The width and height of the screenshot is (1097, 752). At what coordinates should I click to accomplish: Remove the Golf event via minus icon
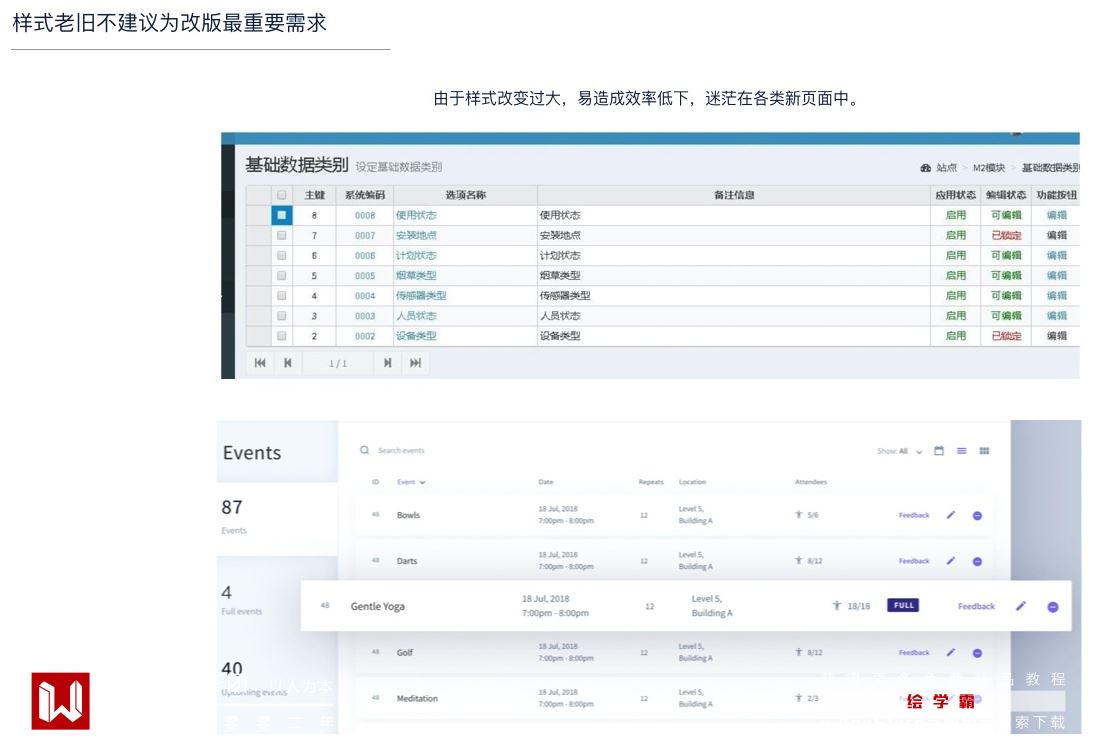pos(977,653)
